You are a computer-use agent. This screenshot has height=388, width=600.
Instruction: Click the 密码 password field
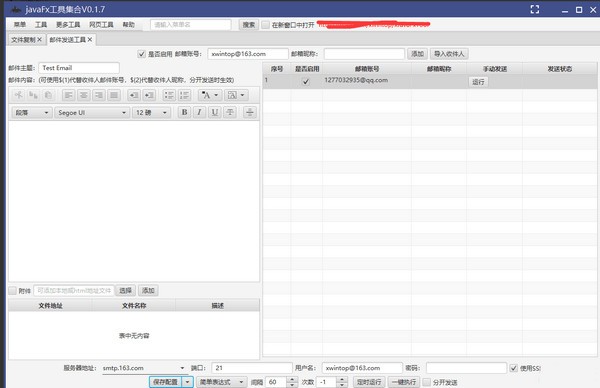coord(466,368)
